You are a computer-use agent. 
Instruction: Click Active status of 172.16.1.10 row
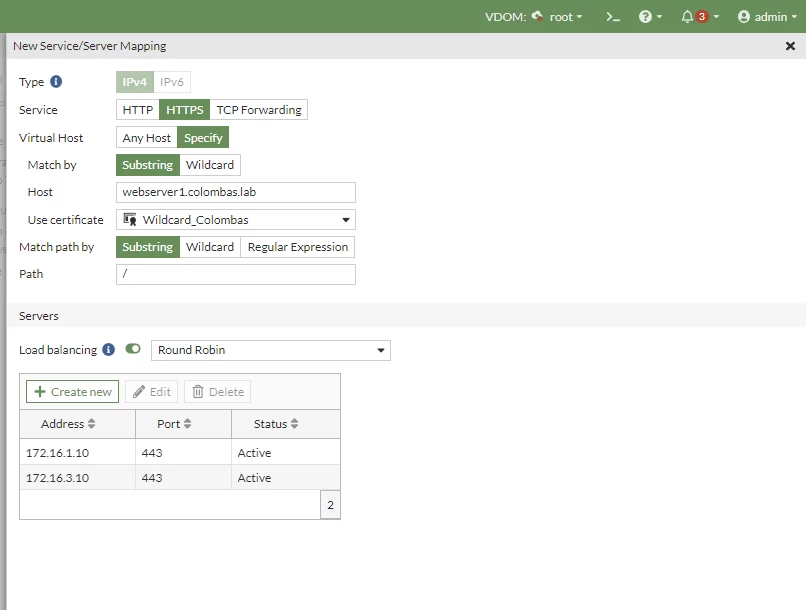[x=254, y=453]
